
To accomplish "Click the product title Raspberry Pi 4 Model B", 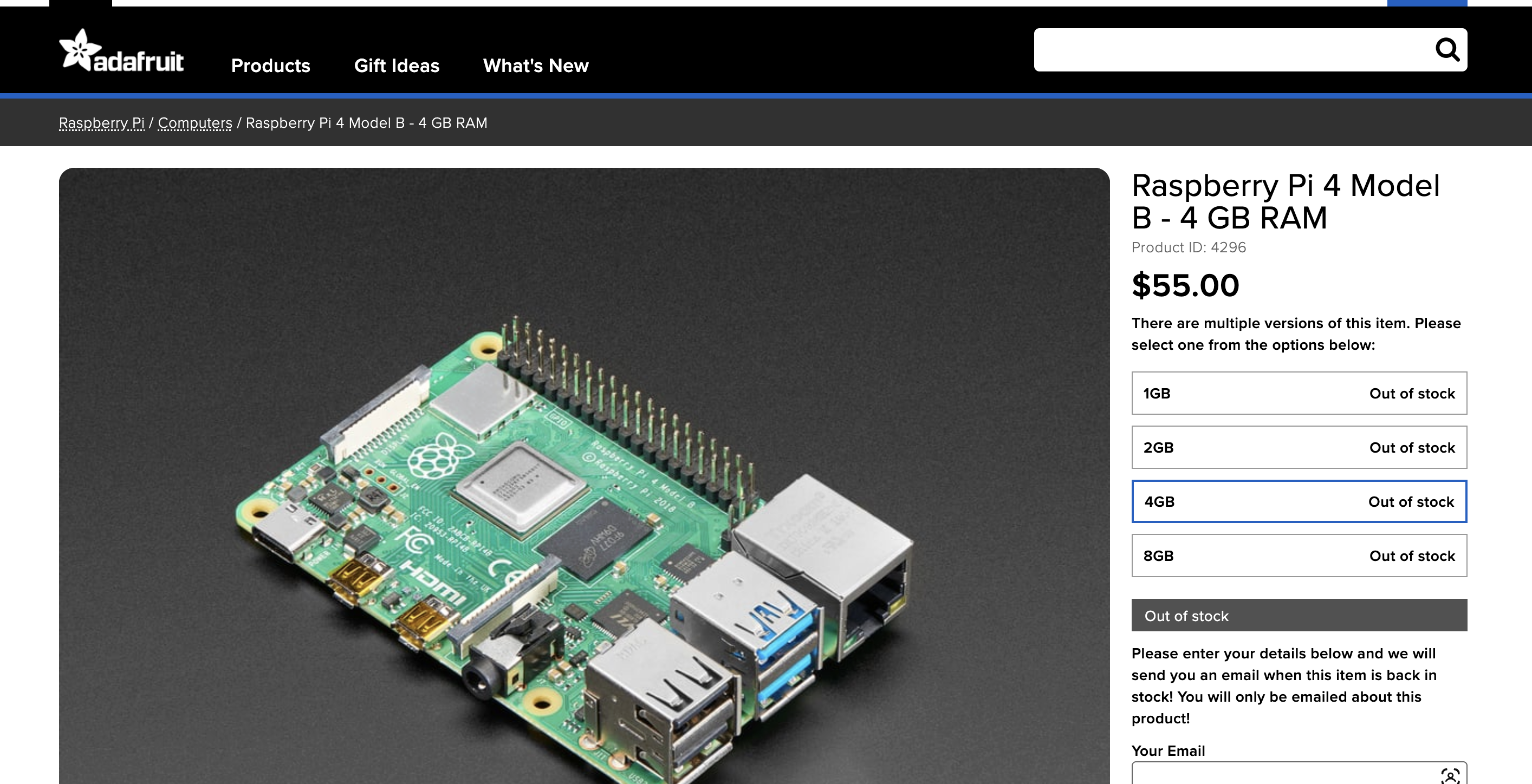I will tap(1285, 201).
